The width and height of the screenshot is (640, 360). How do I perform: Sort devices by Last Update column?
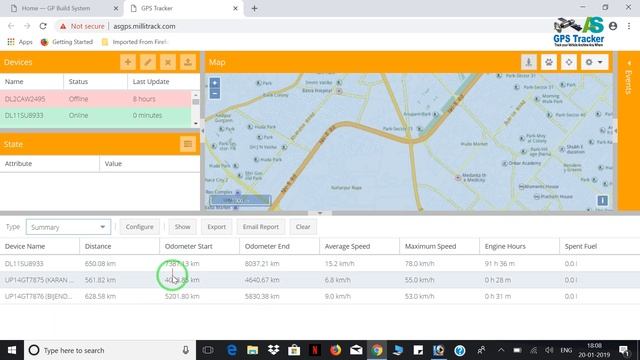[160, 82]
